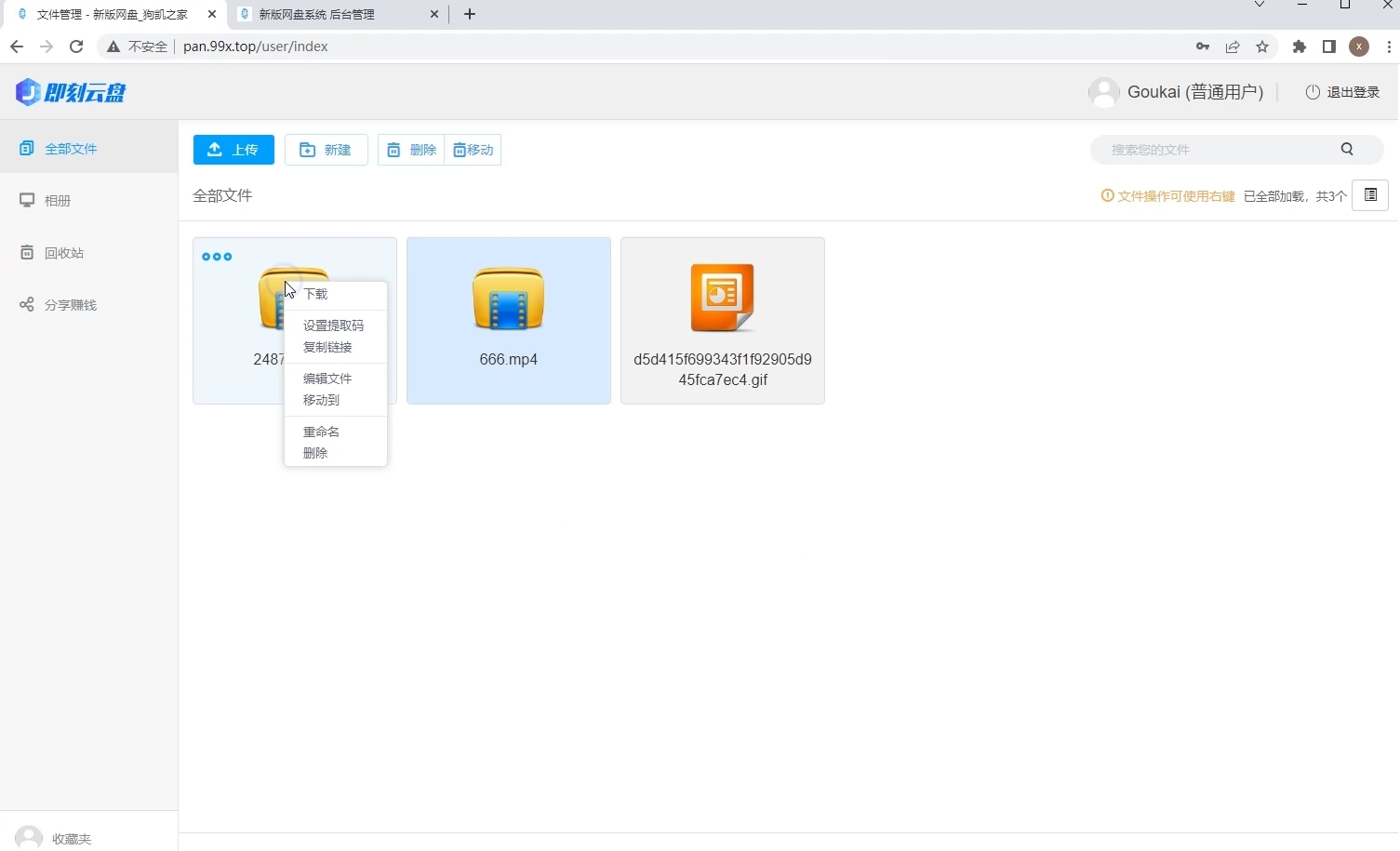
Task: Click the address bar URL
Action: pyautogui.click(x=256, y=47)
